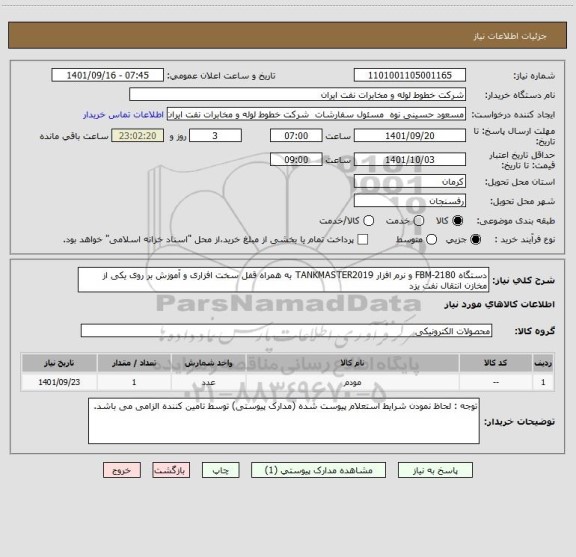Screen dimensions: 576x557
Task: Click the شرح کلی نیاز description box
Action: coord(283,280)
